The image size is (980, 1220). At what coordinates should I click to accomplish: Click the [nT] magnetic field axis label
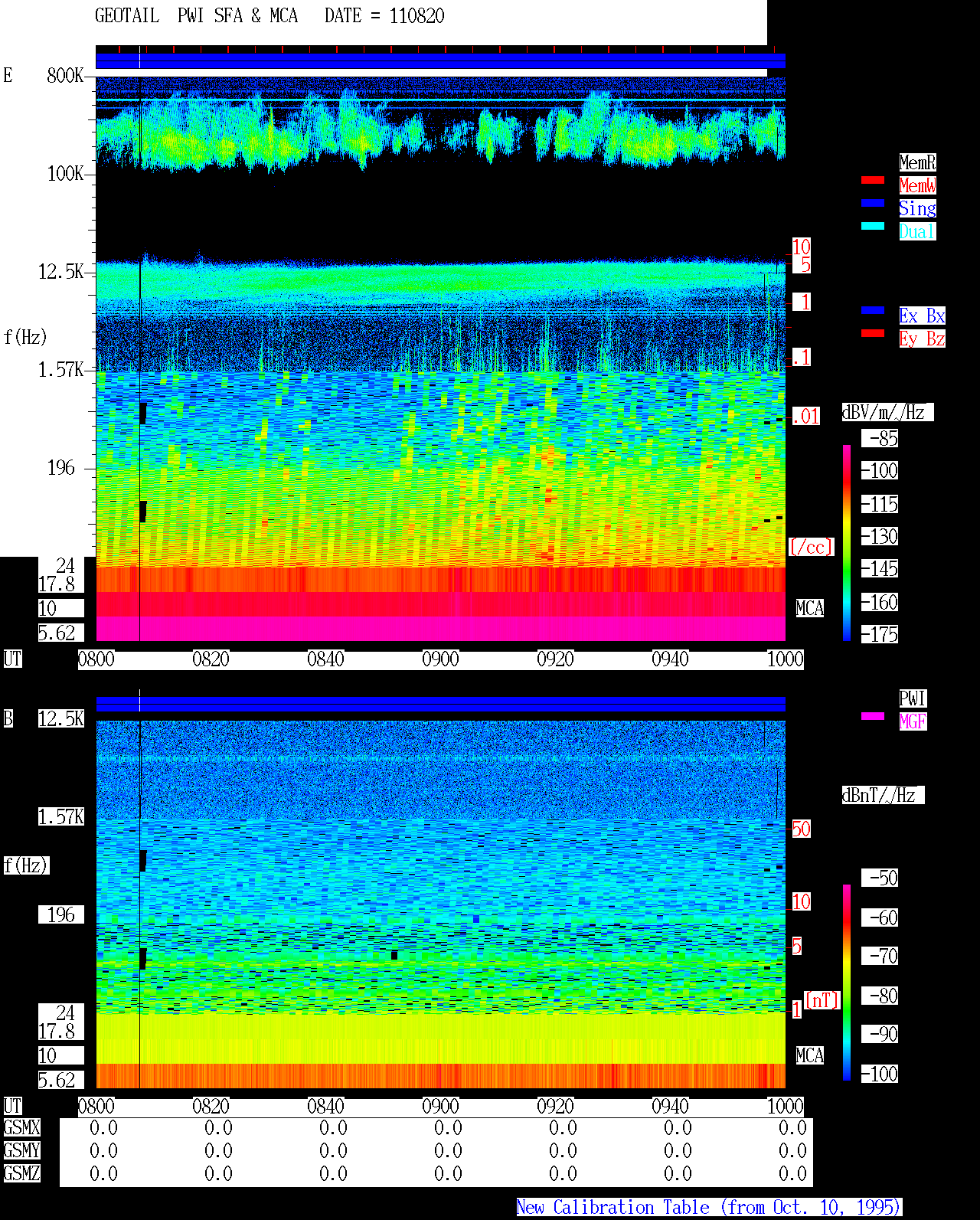pos(822,1000)
